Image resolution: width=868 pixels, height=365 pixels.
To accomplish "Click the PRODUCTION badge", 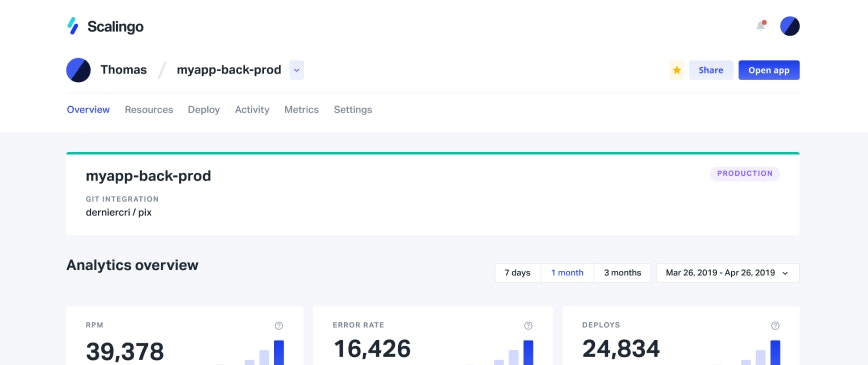I will point(745,173).
